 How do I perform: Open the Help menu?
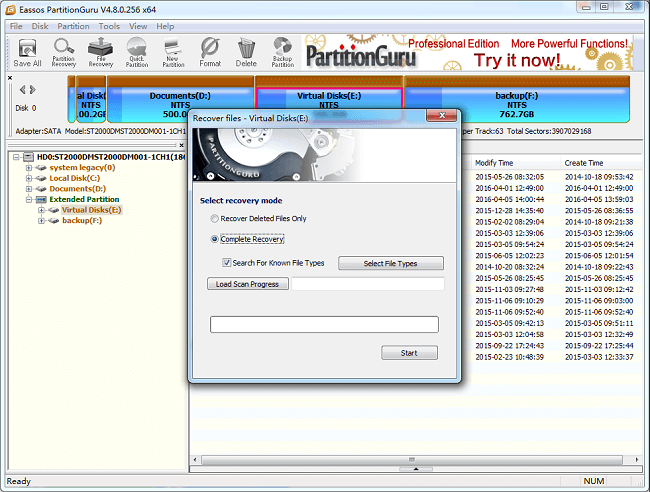165,26
